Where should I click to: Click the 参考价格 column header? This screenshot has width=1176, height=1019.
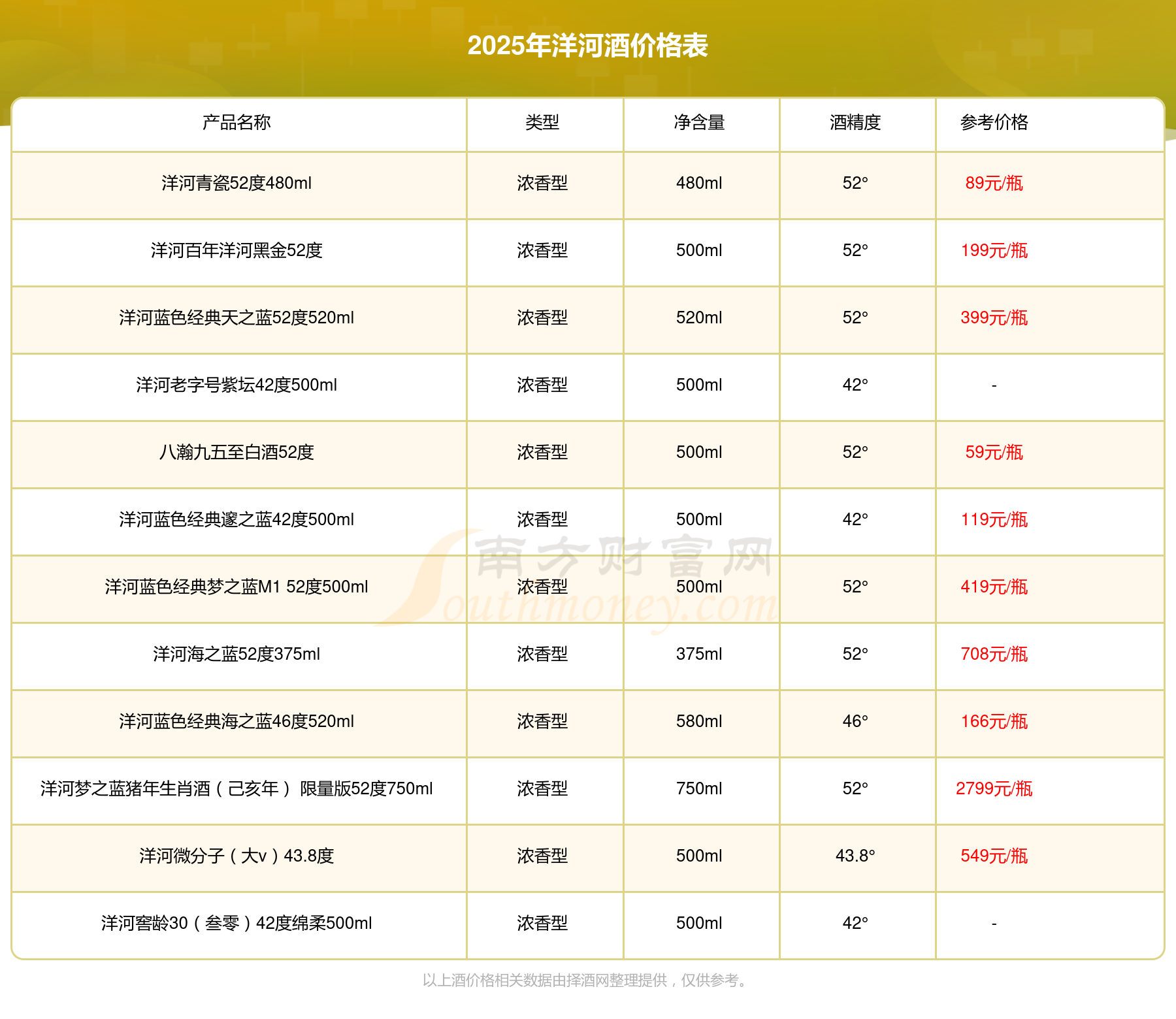tap(994, 122)
